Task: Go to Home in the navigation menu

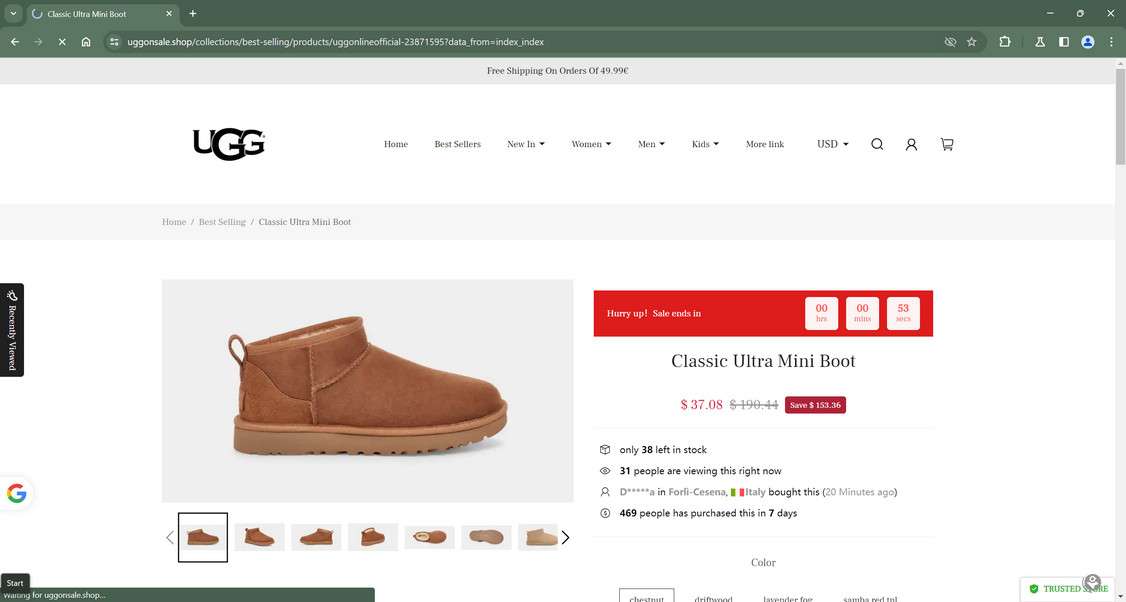Action: (x=396, y=144)
